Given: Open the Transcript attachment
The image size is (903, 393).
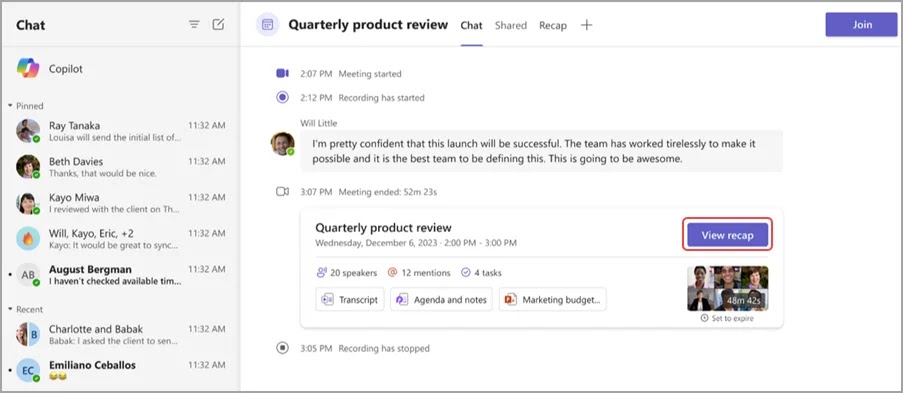Looking at the screenshot, I should pyautogui.click(x=350, y=300).
